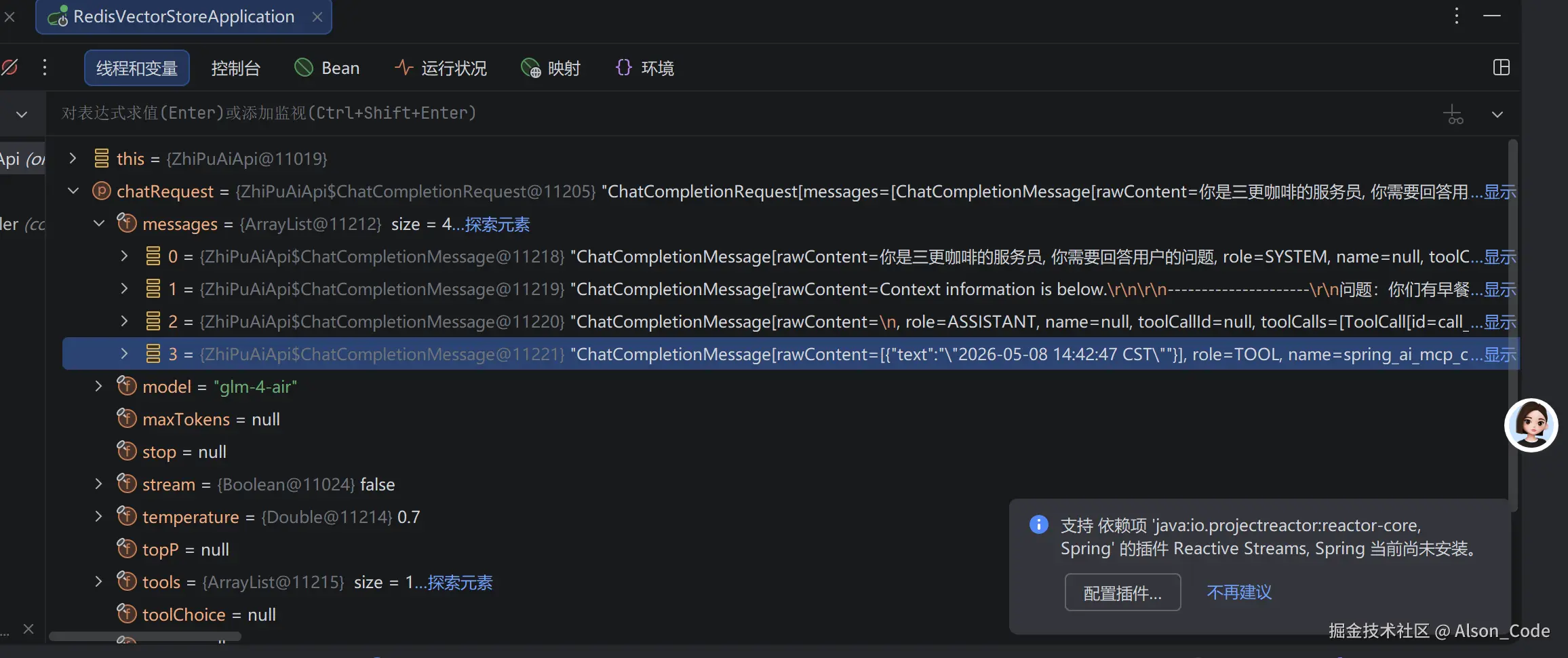Collapse the messages ArrayList node
Image resolution: width=1568 pixels, height=658 pixels.
pyautogui.click(x=99, y=223)
